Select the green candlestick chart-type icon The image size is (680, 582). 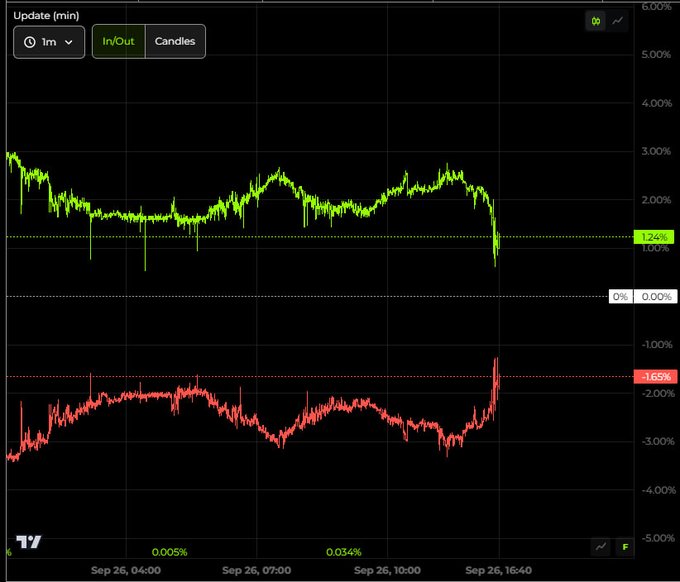point(596,21)
